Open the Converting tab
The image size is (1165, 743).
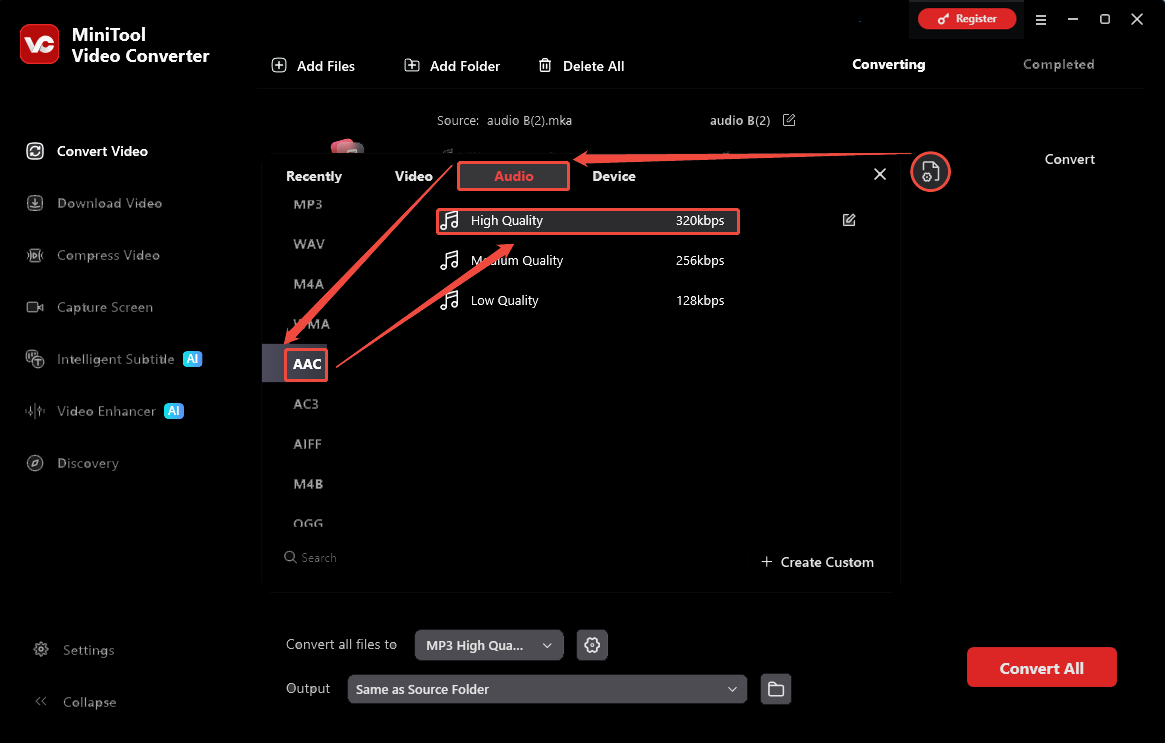coord(889,65)
